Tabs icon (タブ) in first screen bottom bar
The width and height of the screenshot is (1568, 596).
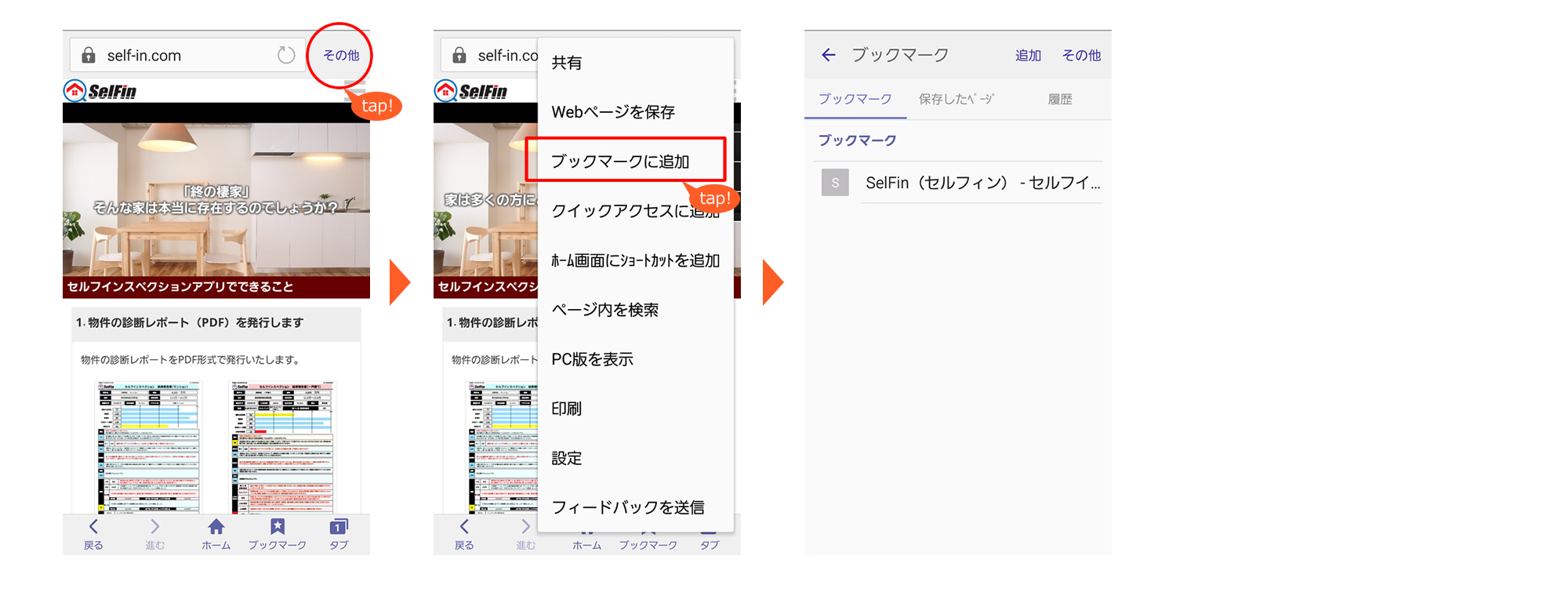point(339,534)
